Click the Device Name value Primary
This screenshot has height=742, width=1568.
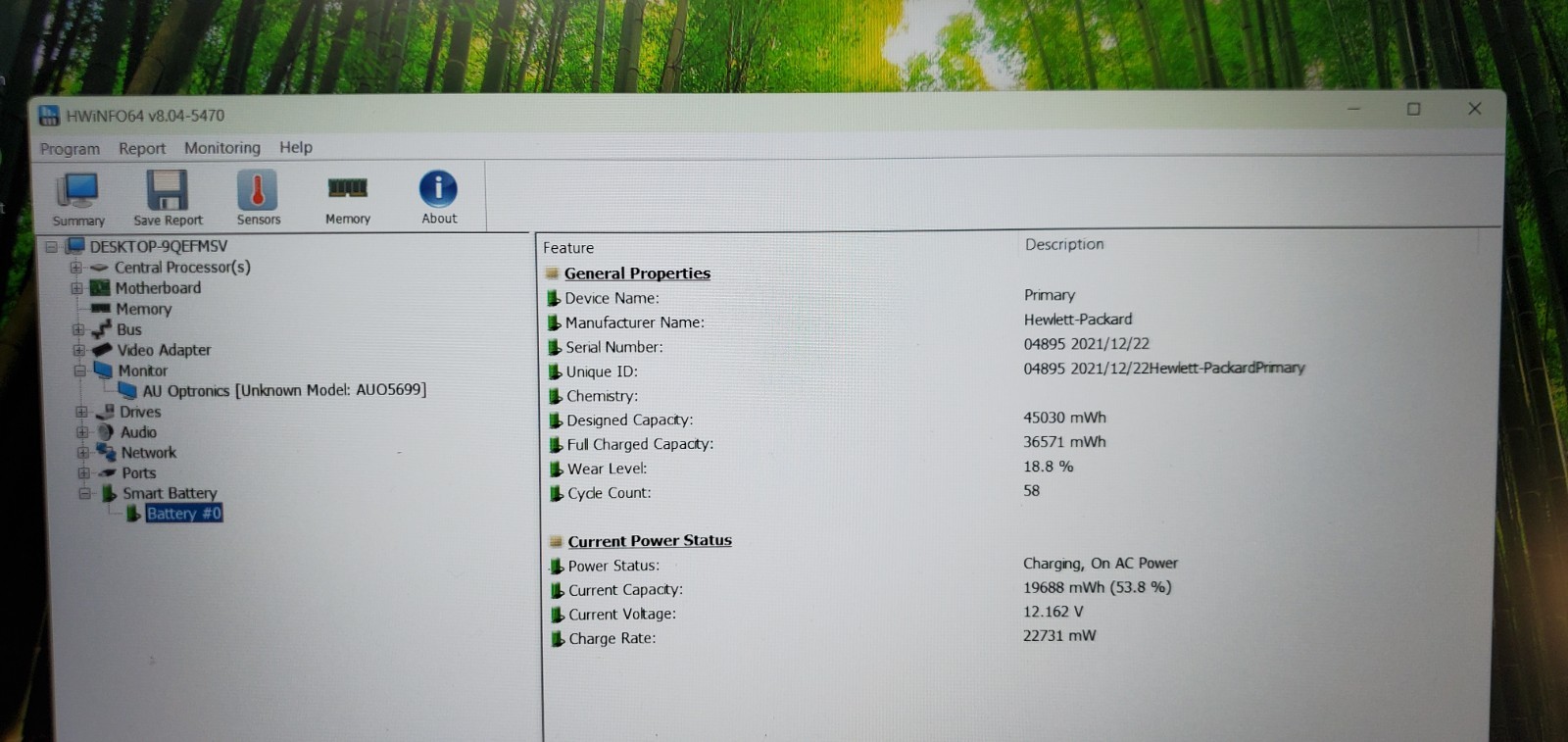click(x=1050, y=295)
